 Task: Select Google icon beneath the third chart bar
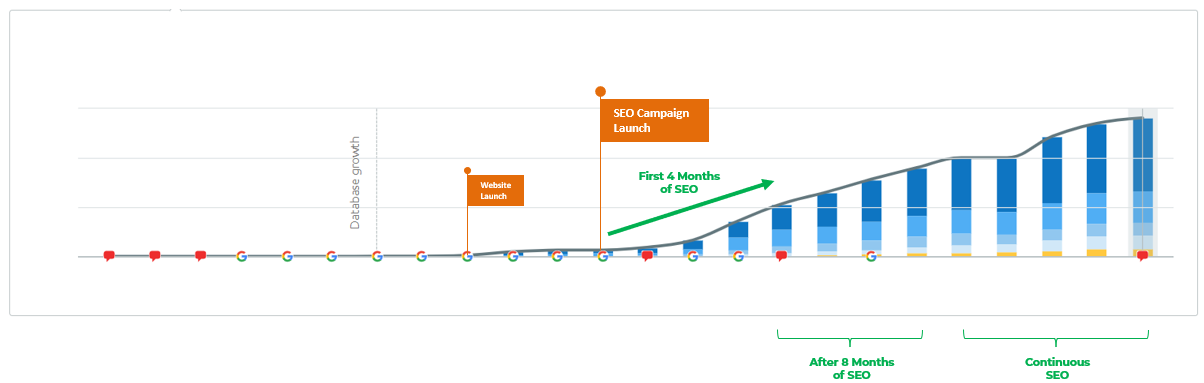click(x=738, y=256)
